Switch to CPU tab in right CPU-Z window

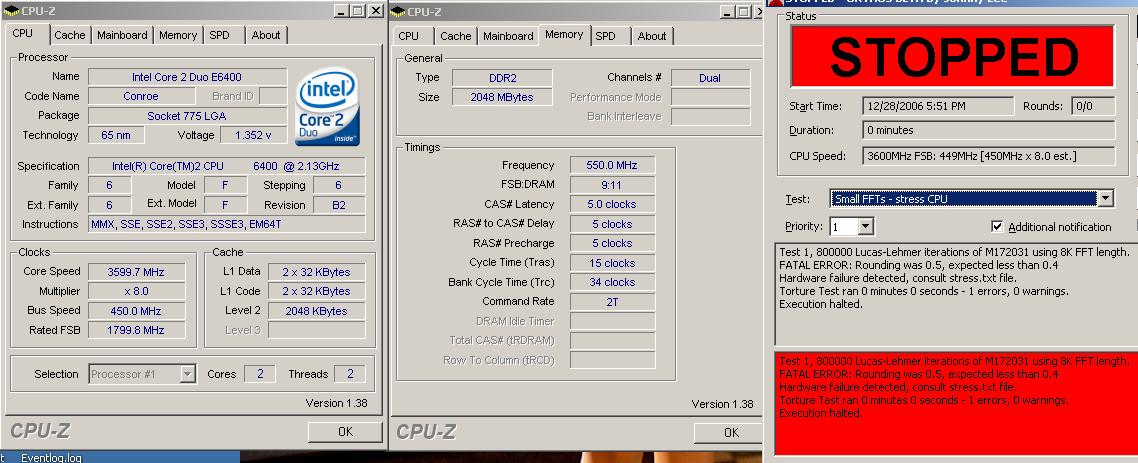point(409,36)
